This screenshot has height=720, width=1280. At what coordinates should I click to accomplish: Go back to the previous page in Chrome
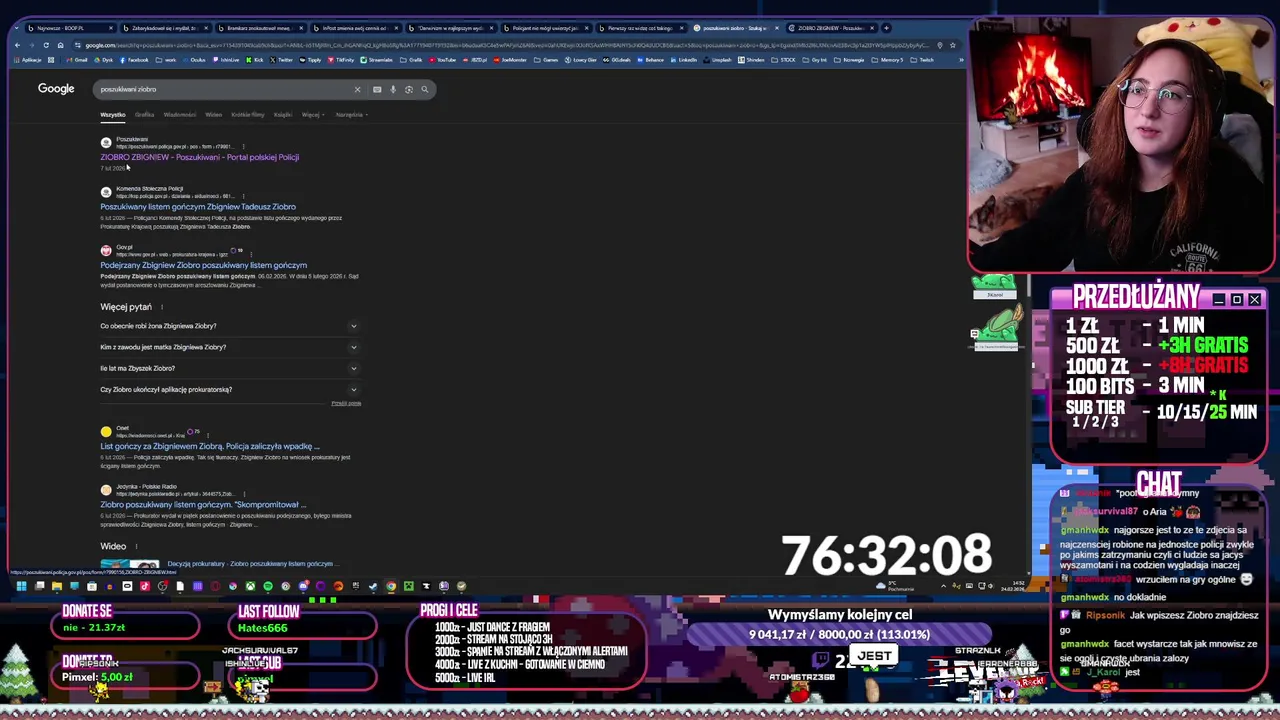tap(17, 45)
